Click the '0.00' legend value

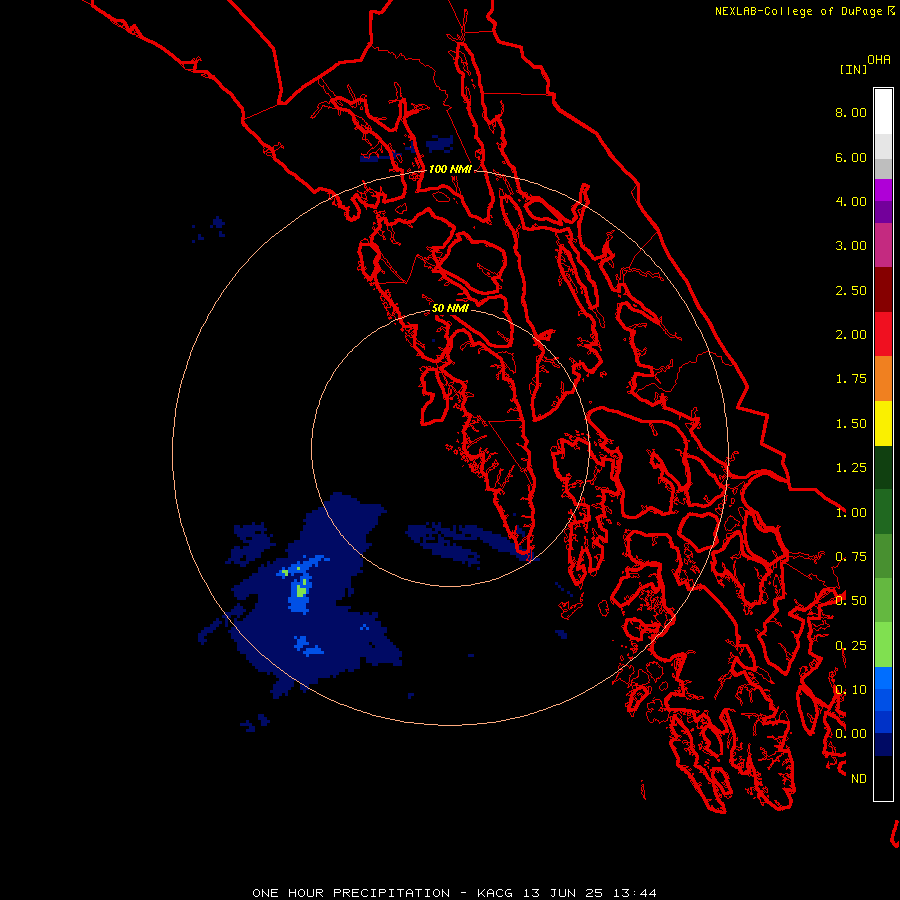click(851, 734)
